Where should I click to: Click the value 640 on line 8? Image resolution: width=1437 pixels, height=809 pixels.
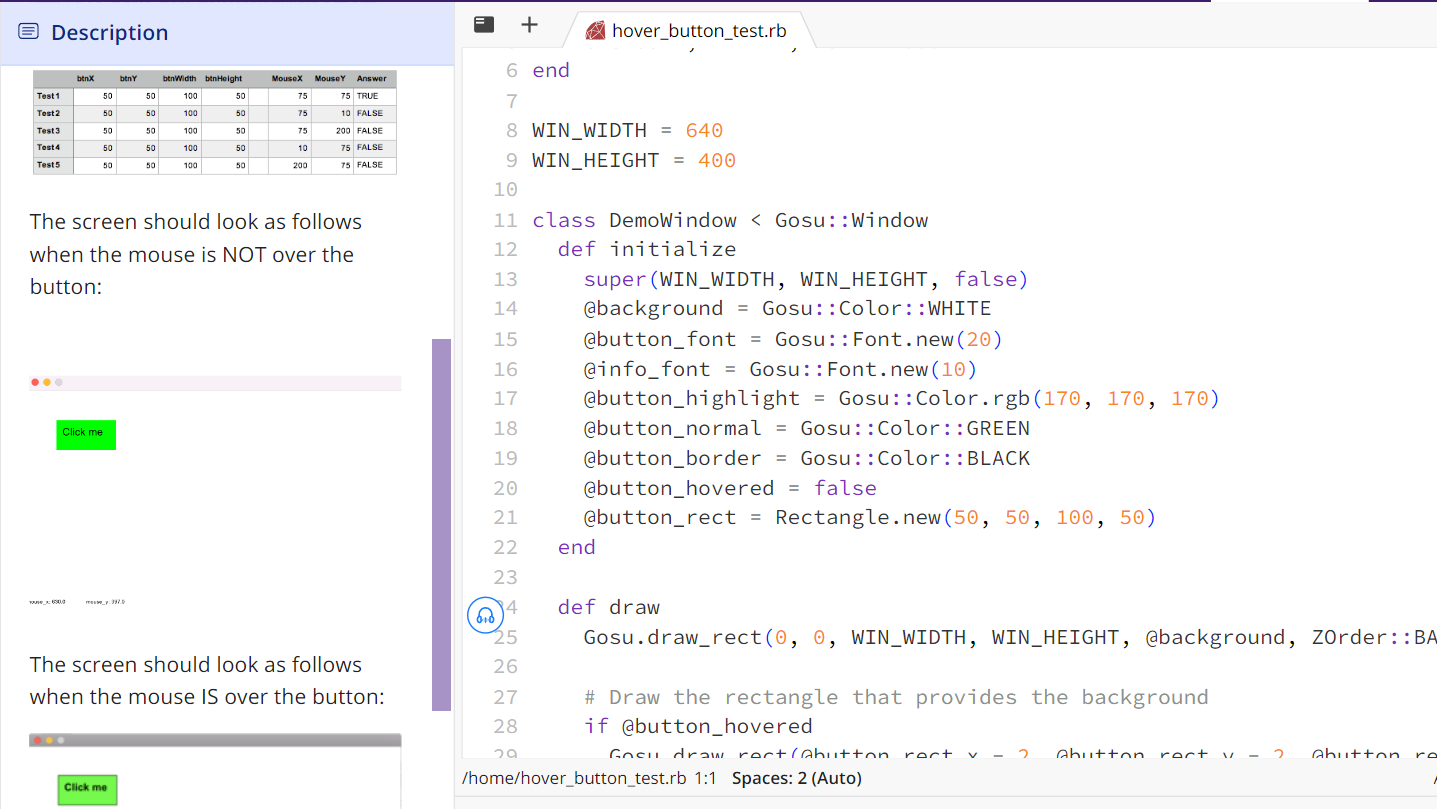click(x=701, y=129)
